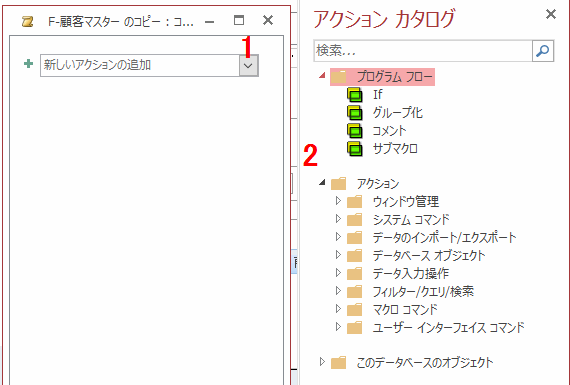Select フィルター/クエリ/検索 text
Viewport: 570px width, 385px height.
click(424, 291)
